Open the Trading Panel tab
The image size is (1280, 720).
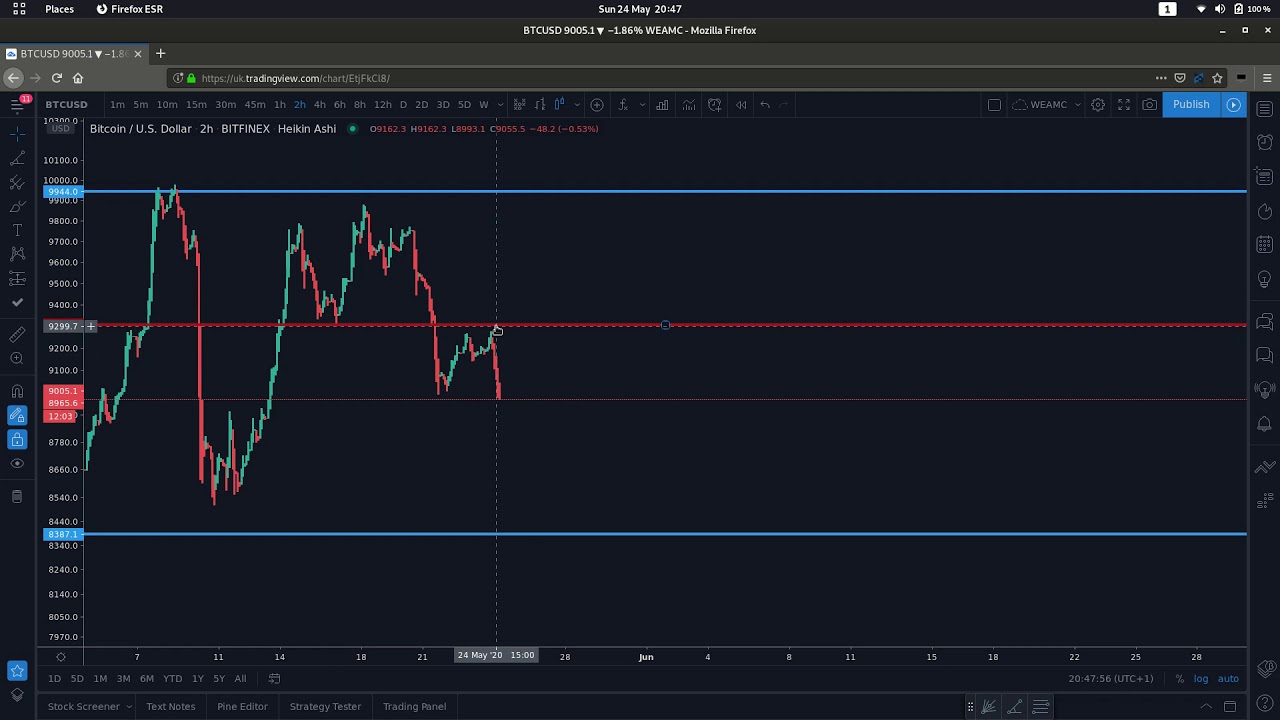point(414,706)
